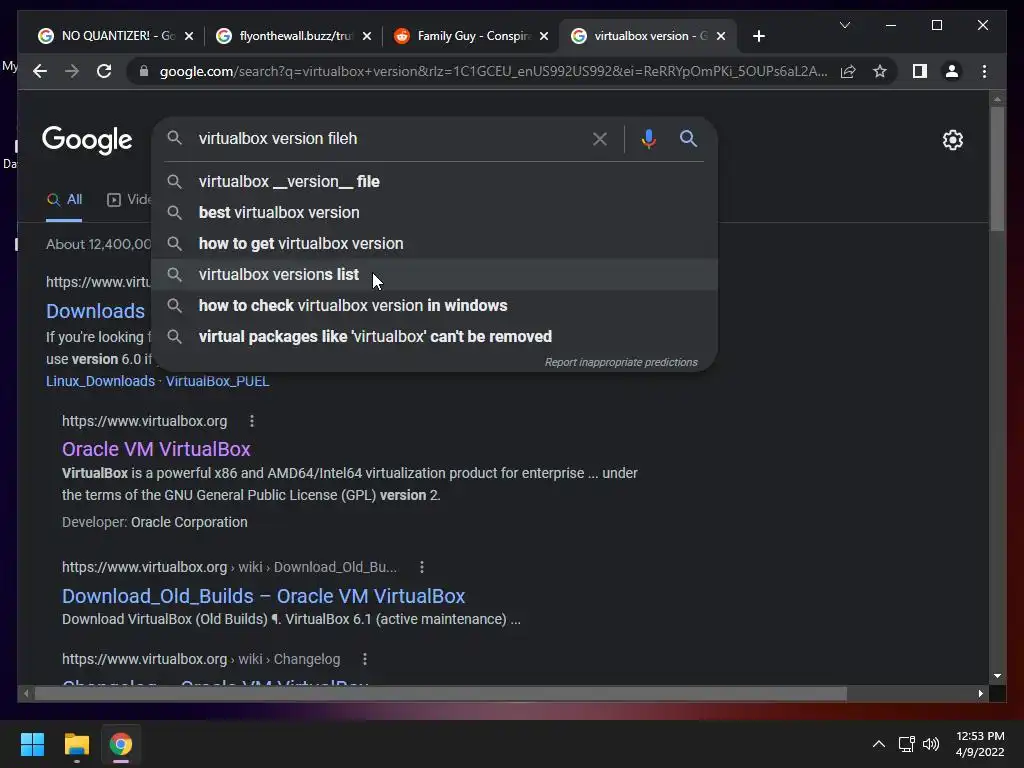Open options for virtualbox.org result

coord(252,421)
